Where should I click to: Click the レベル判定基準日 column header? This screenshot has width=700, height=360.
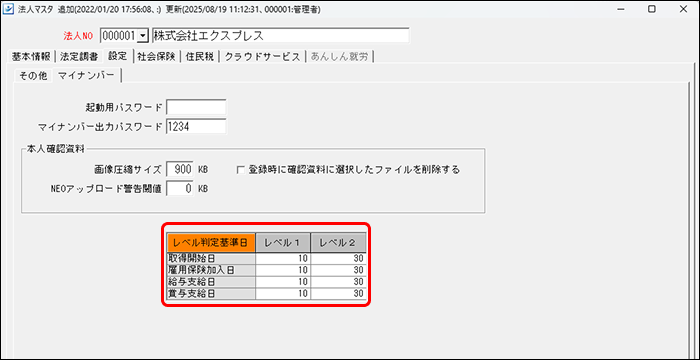pyautogui.click(x=211, y=243)
